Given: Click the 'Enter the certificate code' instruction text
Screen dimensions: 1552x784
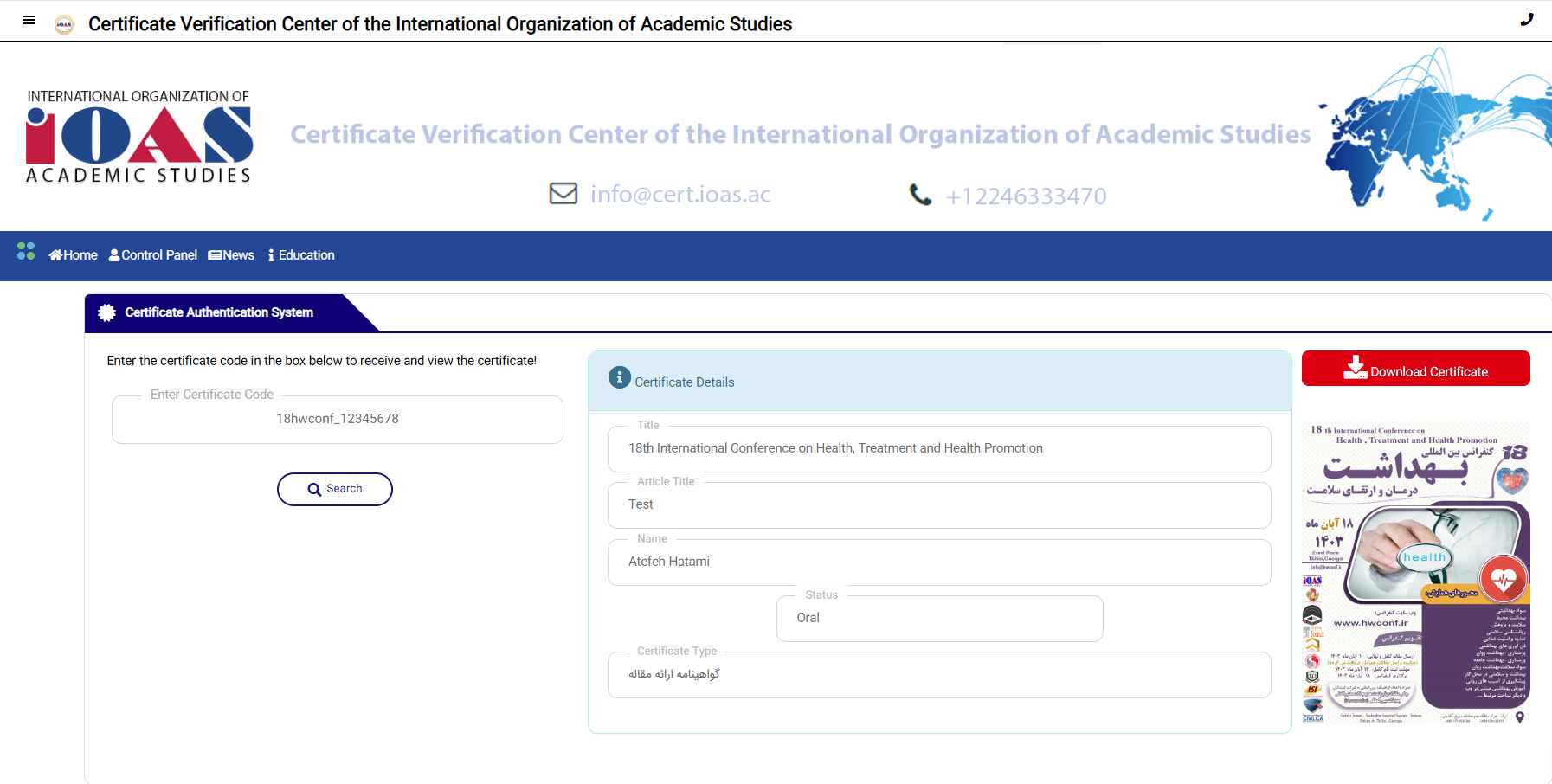Looking at the screenshot, I should coord(322,361).
